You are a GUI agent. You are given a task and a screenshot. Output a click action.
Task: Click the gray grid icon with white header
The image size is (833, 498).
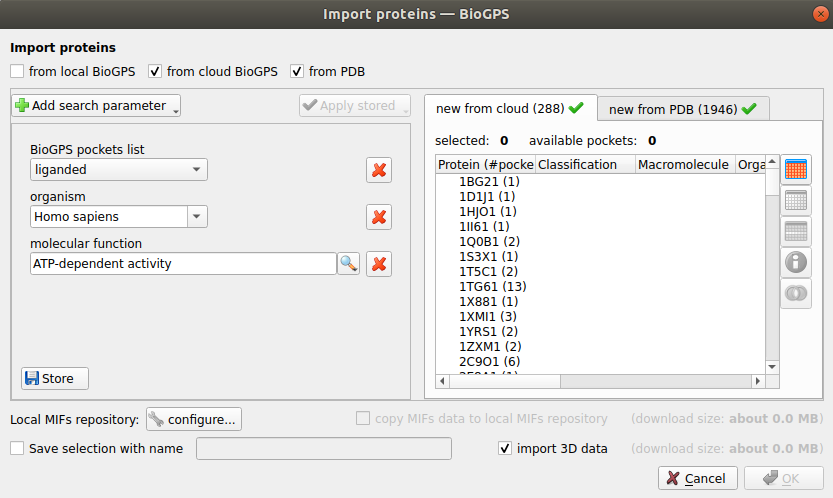(x=796, y=200)
